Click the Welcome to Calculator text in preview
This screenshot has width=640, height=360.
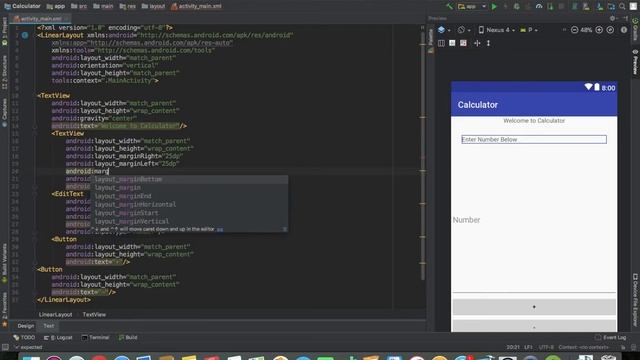[x=534, y=121]
